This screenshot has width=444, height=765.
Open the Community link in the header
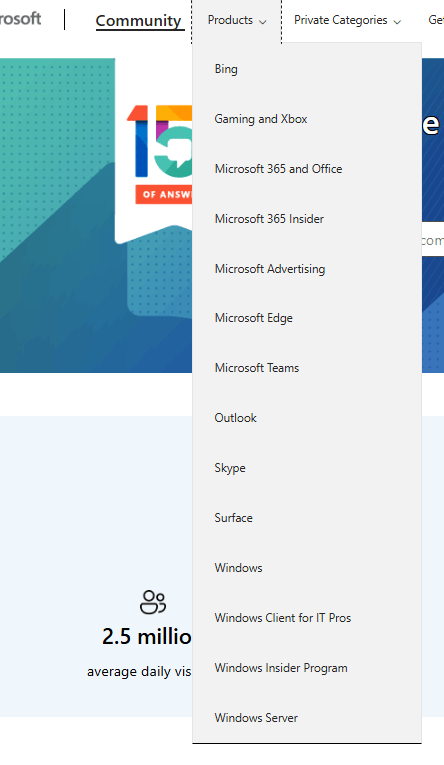139,20
